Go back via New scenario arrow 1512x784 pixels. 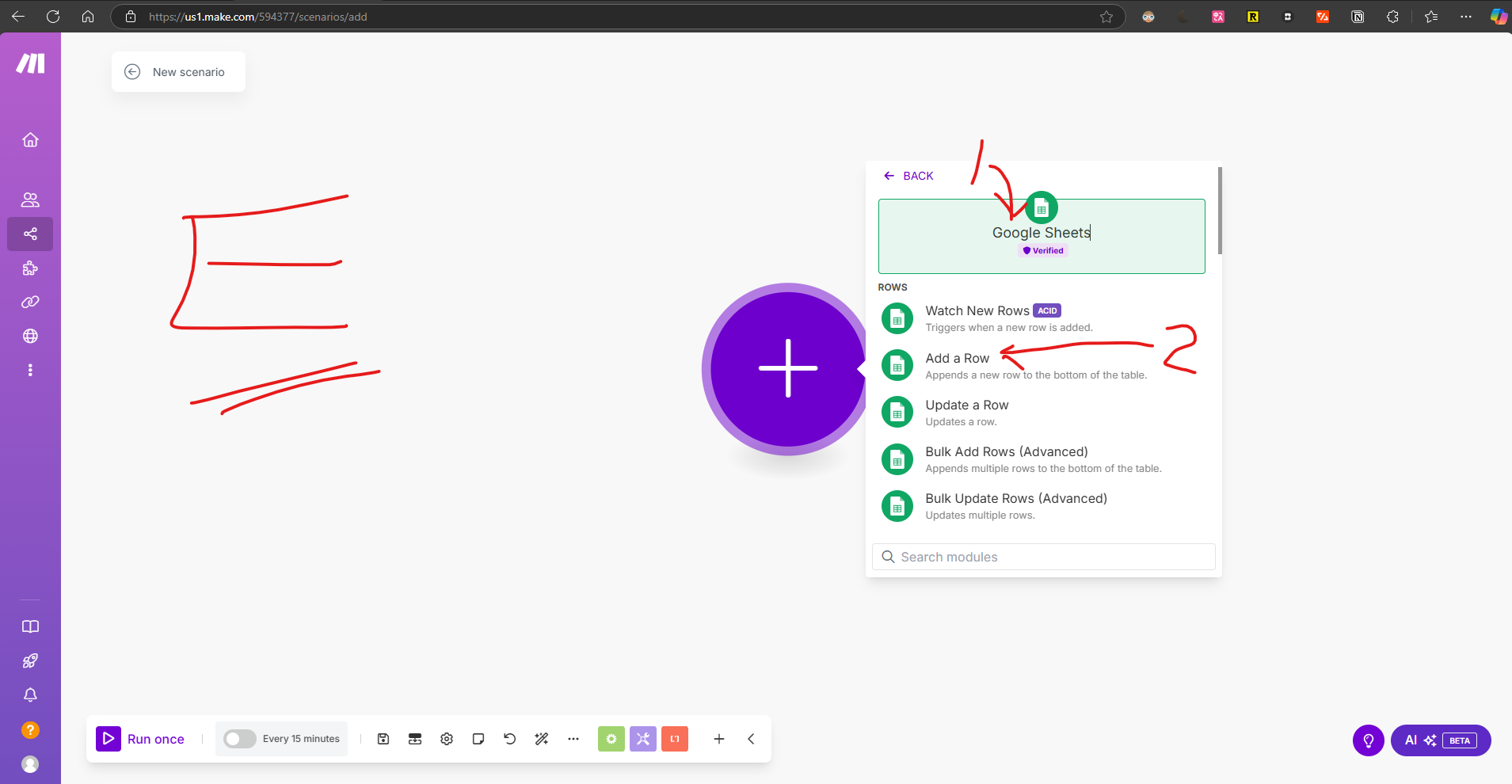coord(132,72)
